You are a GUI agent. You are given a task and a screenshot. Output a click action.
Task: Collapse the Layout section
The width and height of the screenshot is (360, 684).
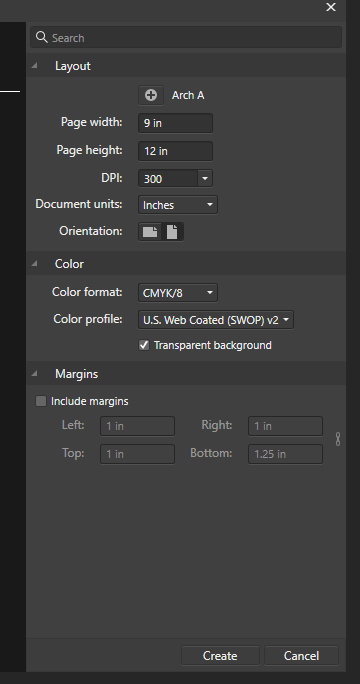coord(34,66)
